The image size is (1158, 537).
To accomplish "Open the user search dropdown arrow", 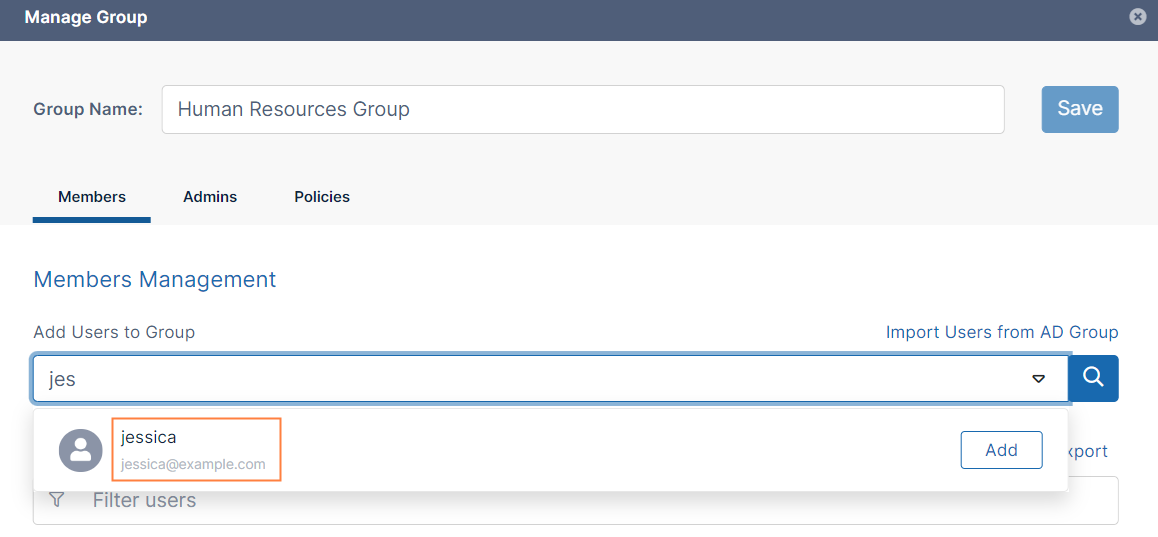I will coord(1038,379).
